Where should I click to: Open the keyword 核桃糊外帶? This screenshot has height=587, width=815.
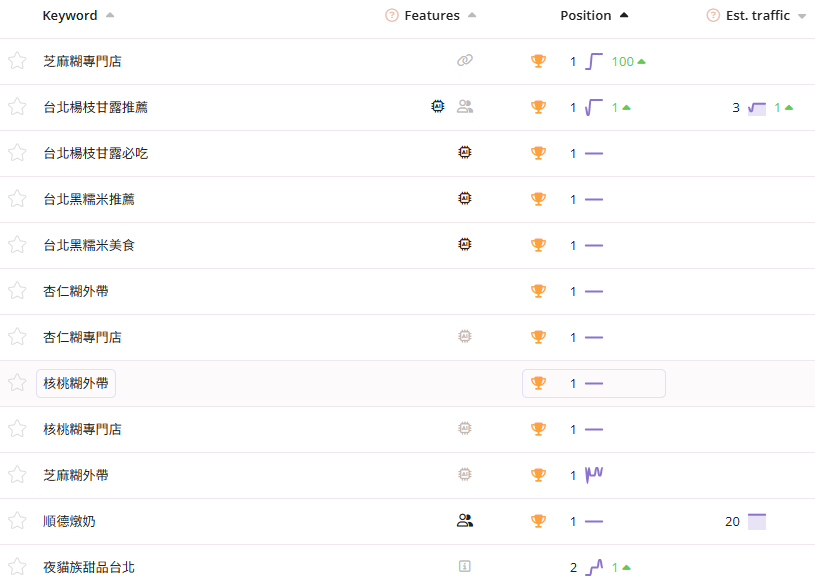pyautogui.click(x=76, y=383)
